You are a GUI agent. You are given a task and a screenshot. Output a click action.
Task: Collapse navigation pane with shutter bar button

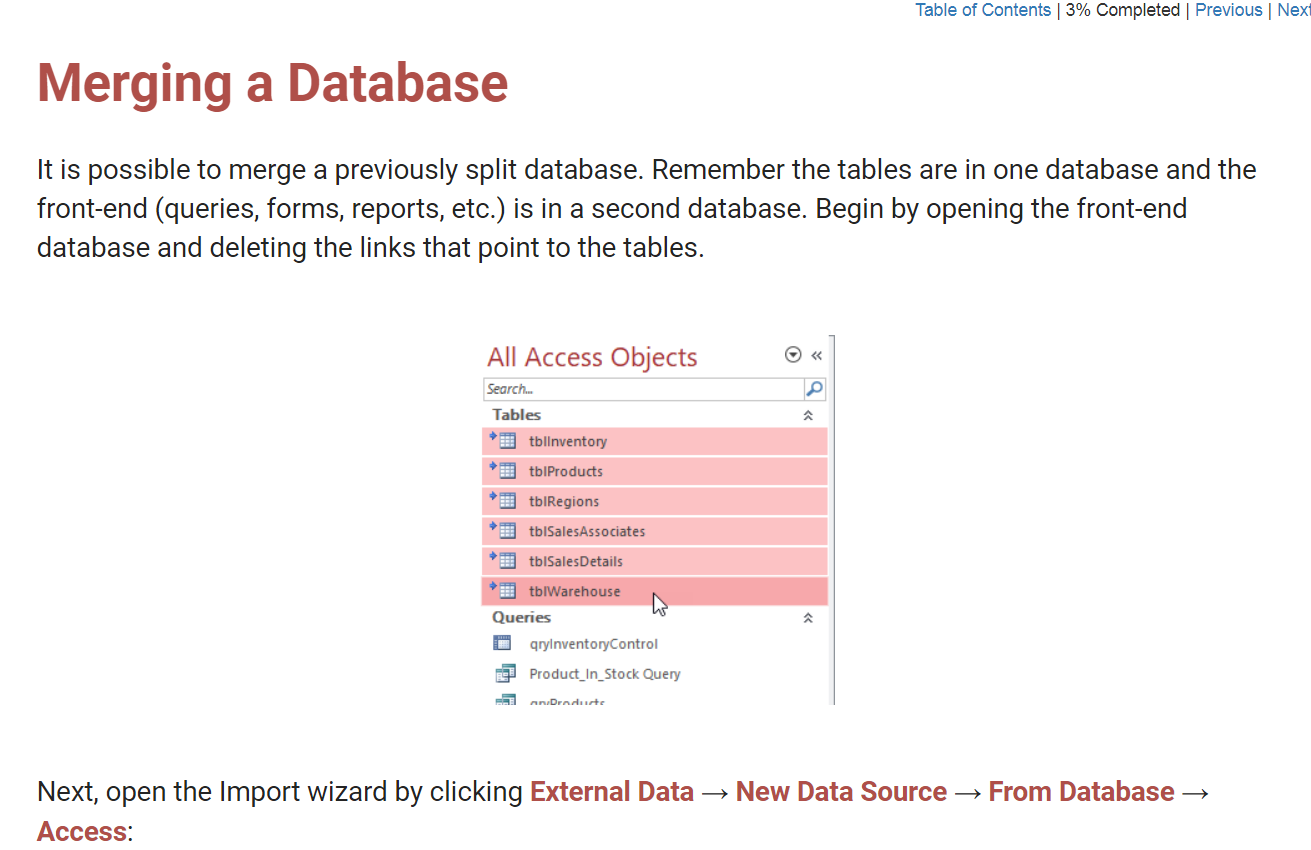(816, 355)
